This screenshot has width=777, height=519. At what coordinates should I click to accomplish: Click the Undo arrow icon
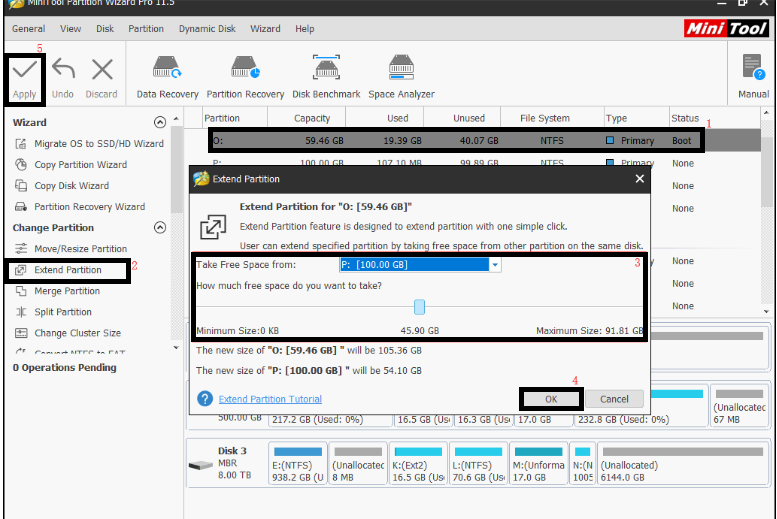pos(63,69)
